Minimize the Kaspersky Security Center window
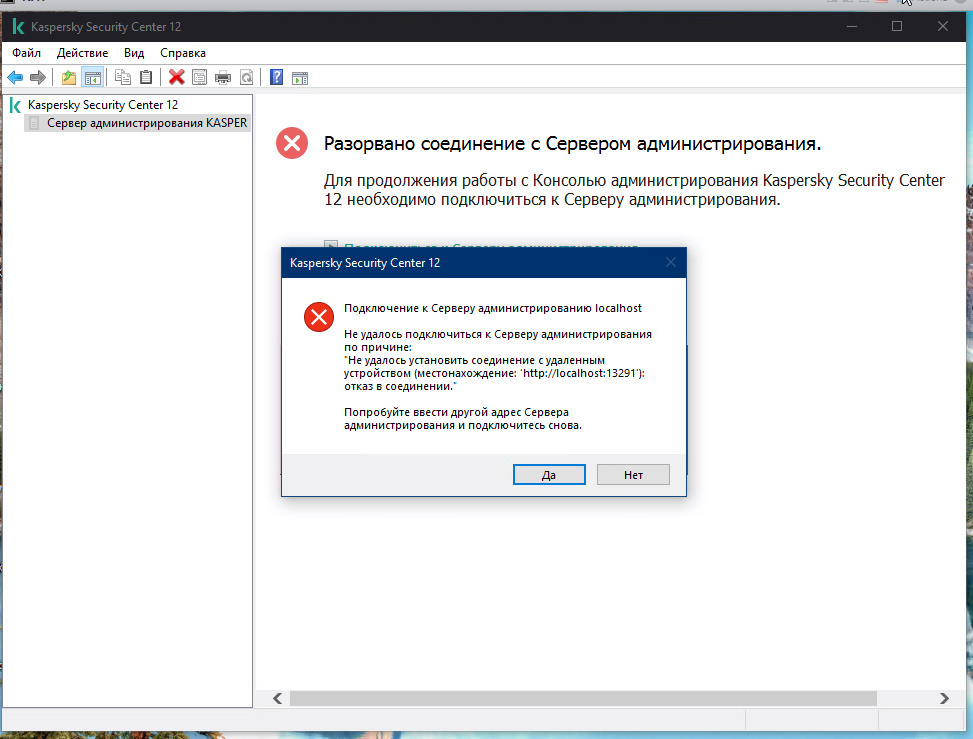The height and width of the screenshot is (739, 973). coord(852,26)
